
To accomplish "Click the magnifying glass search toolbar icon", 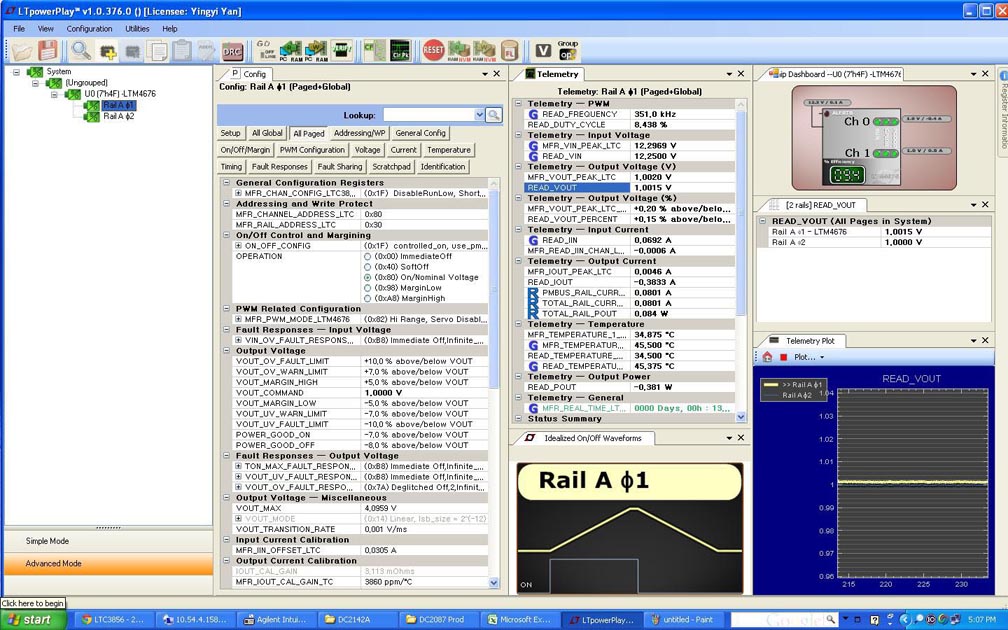I will tap(81, 50).
